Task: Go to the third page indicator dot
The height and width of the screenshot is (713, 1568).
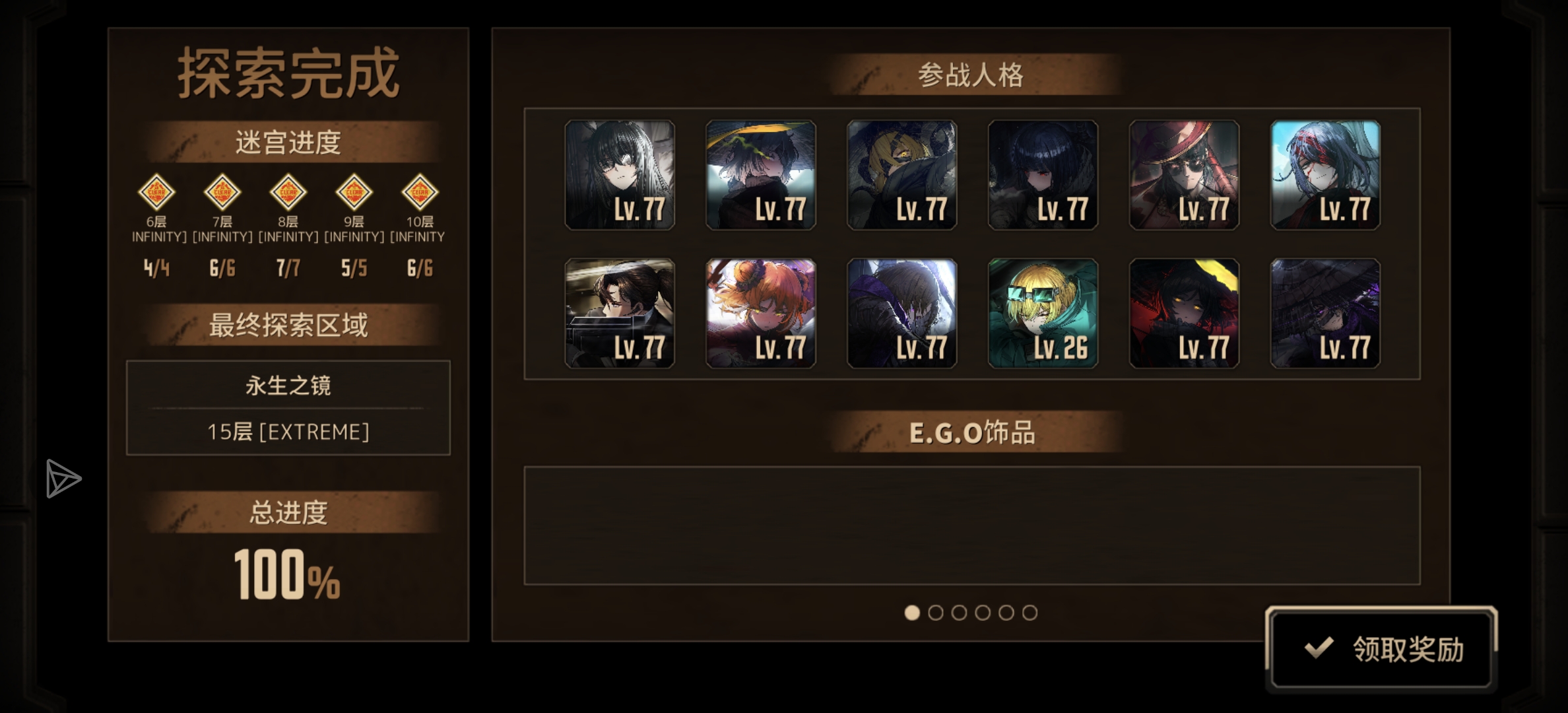Action: pyautogui.click(x=959, y=613)
